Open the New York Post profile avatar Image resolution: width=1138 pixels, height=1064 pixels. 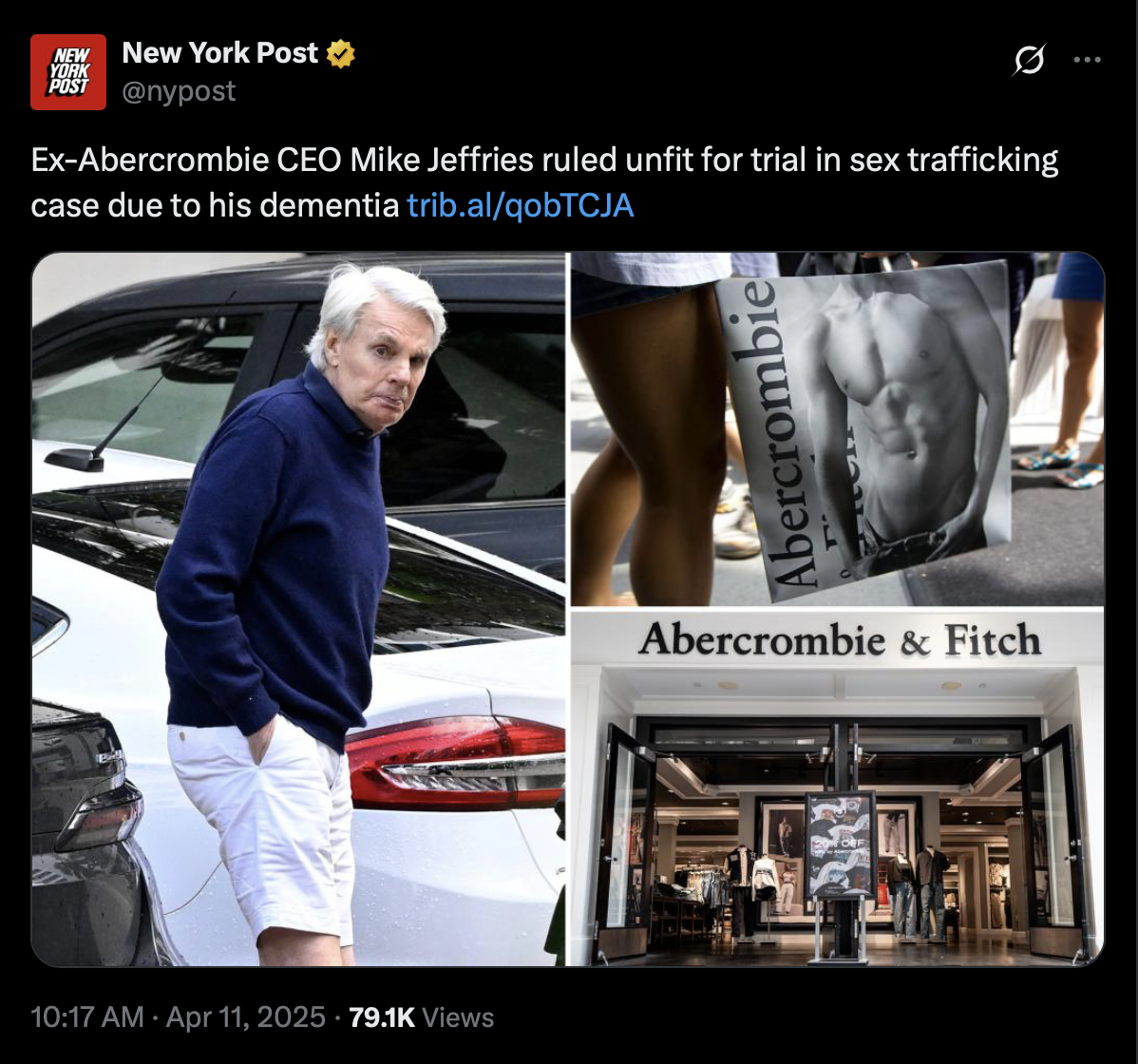coord(68,72)
